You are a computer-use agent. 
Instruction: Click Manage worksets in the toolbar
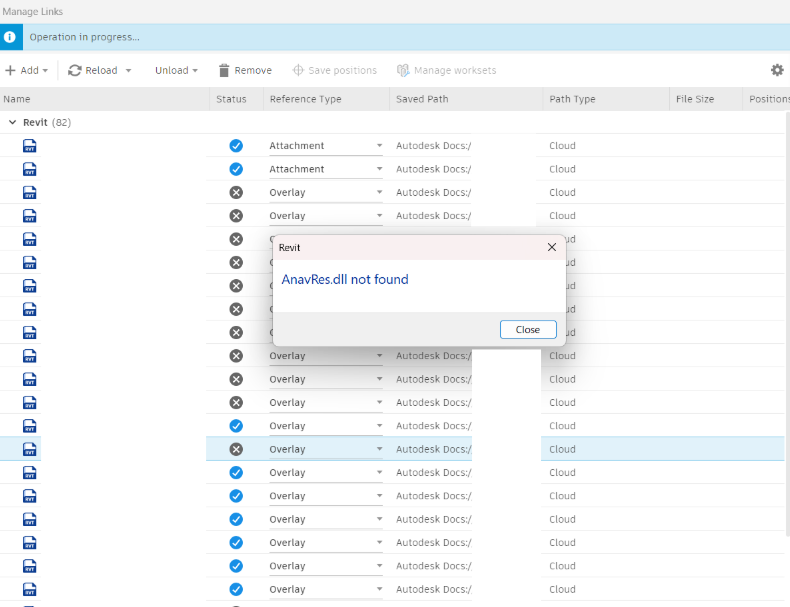[x=446, y=70]
